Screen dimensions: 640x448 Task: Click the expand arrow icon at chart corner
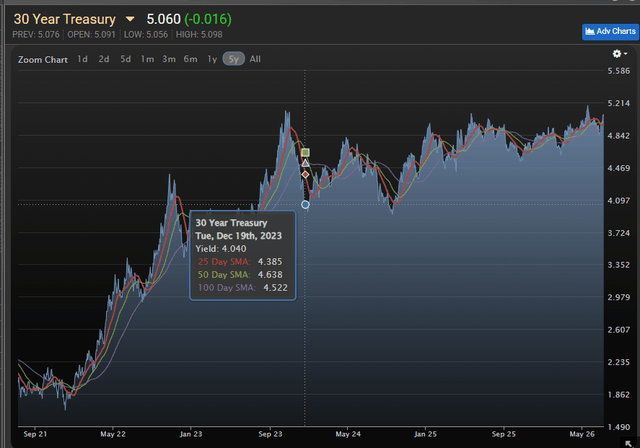(629, 444)
